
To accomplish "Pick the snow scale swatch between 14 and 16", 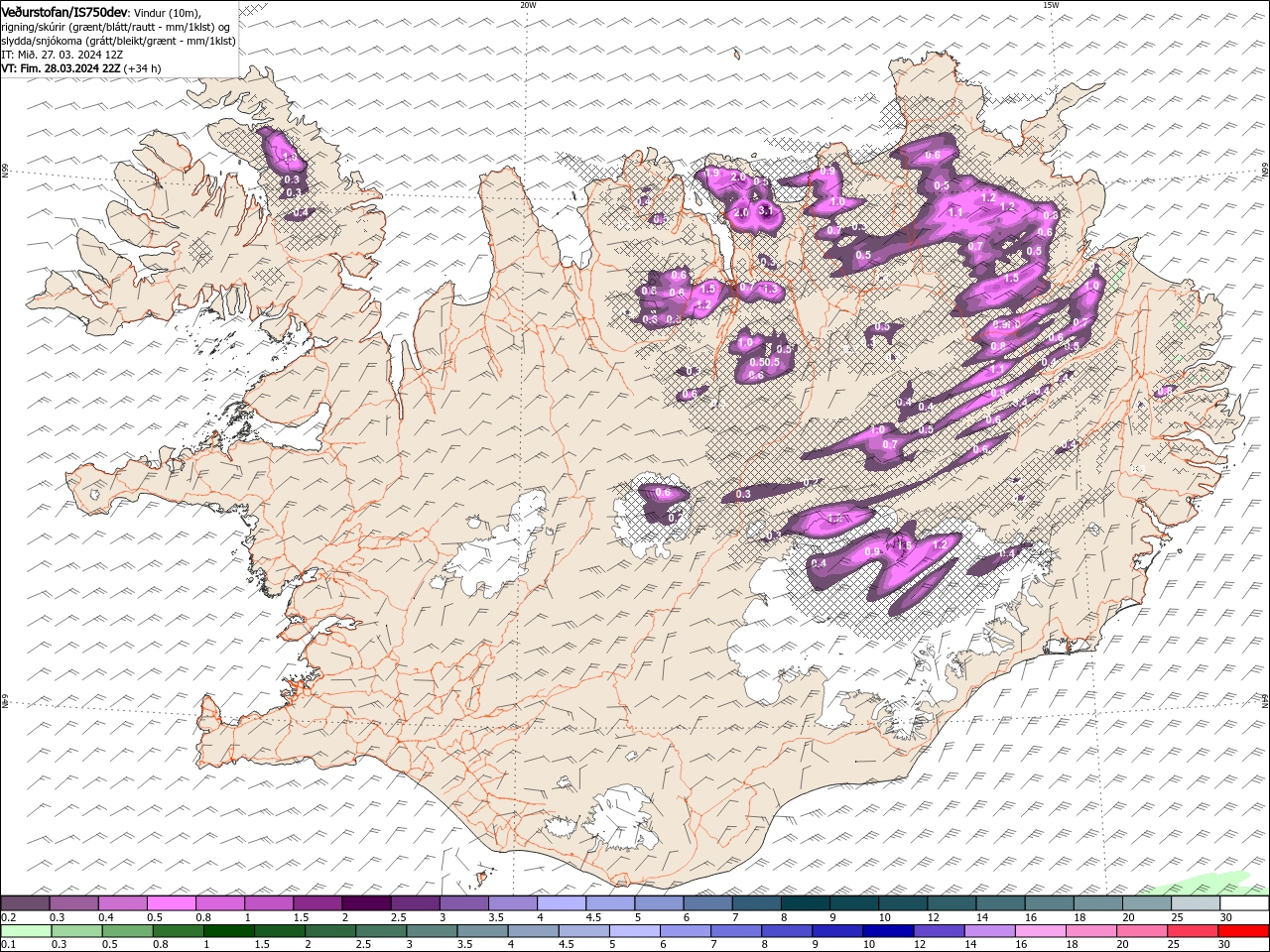I will (1001, 903).
